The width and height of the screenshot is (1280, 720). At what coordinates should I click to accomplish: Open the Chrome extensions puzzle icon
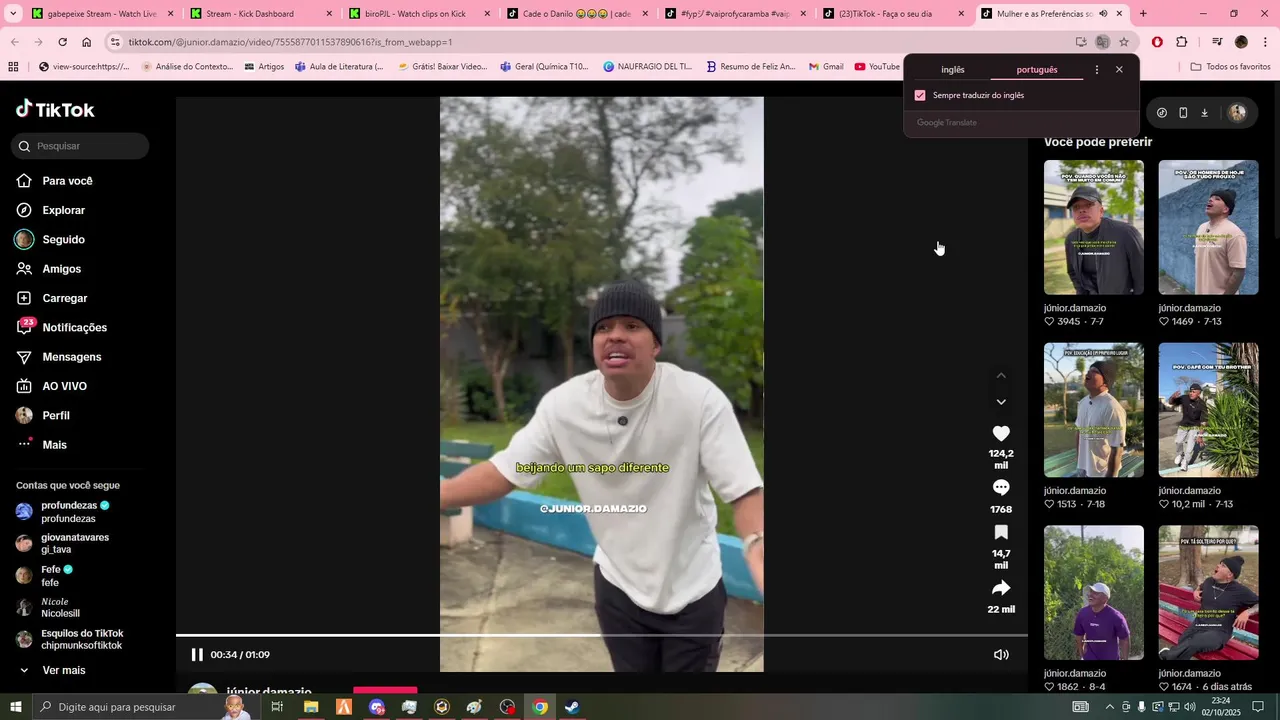coord(1182,42)
